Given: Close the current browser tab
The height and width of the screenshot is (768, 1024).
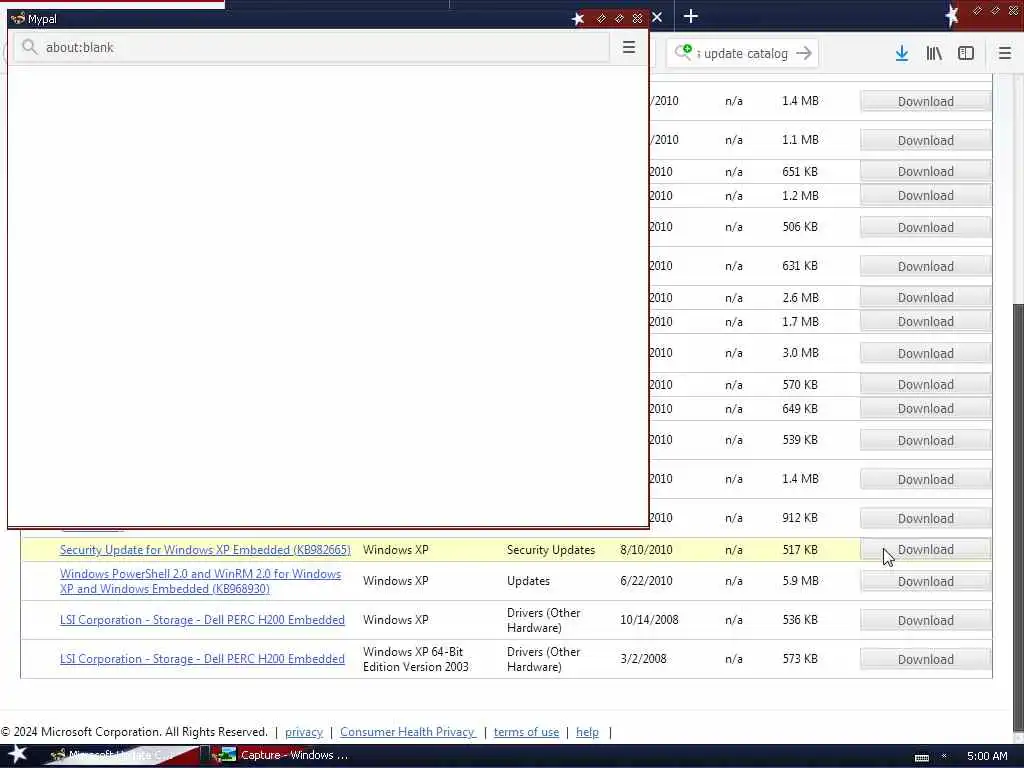Looking at the screenshot, I should coord(657,17).
